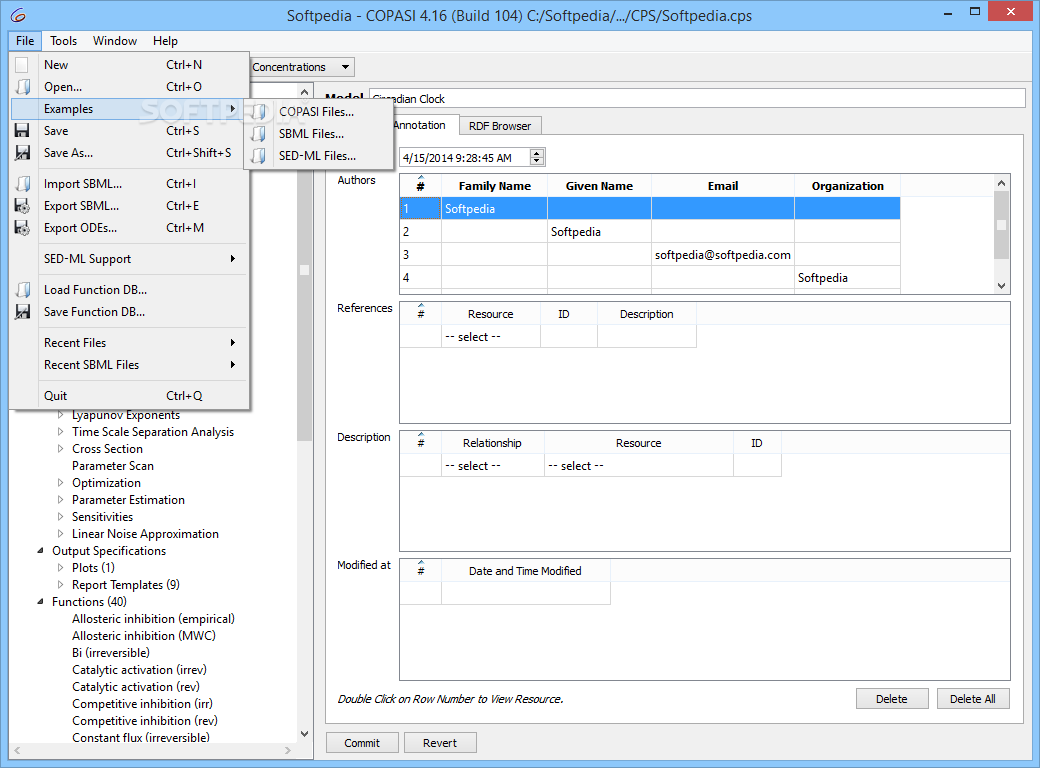Click the SED-ML Files folder icon
The image size is (1040, 768).
click(259, 156)
